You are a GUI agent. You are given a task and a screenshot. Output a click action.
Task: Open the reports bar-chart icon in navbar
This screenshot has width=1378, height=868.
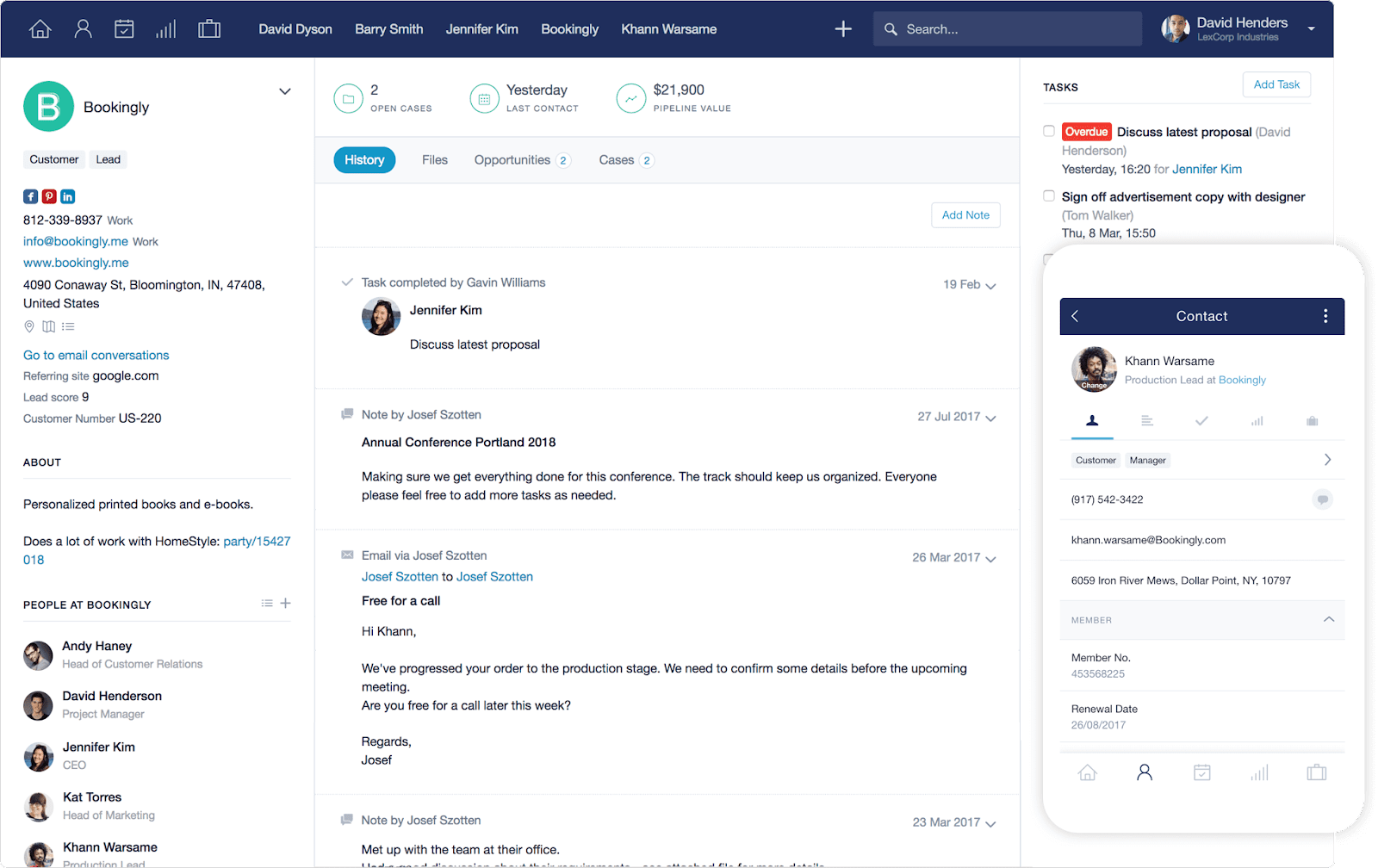(165, 28)
